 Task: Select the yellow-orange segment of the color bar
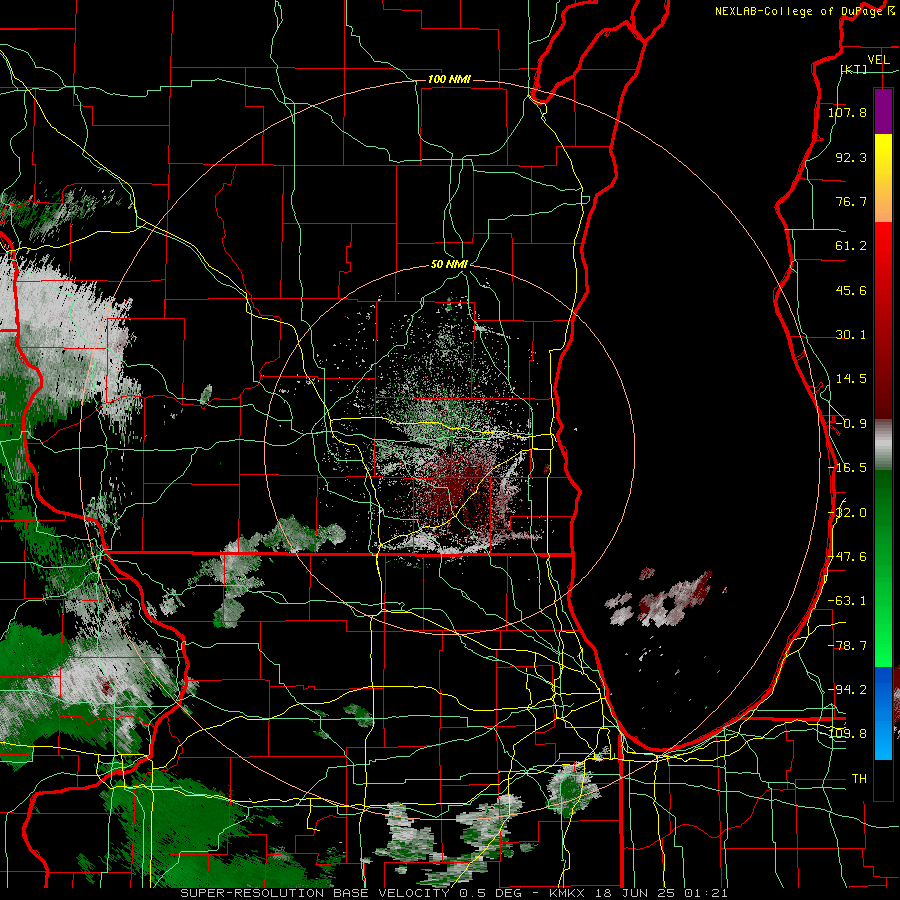[x=883, y=178]
